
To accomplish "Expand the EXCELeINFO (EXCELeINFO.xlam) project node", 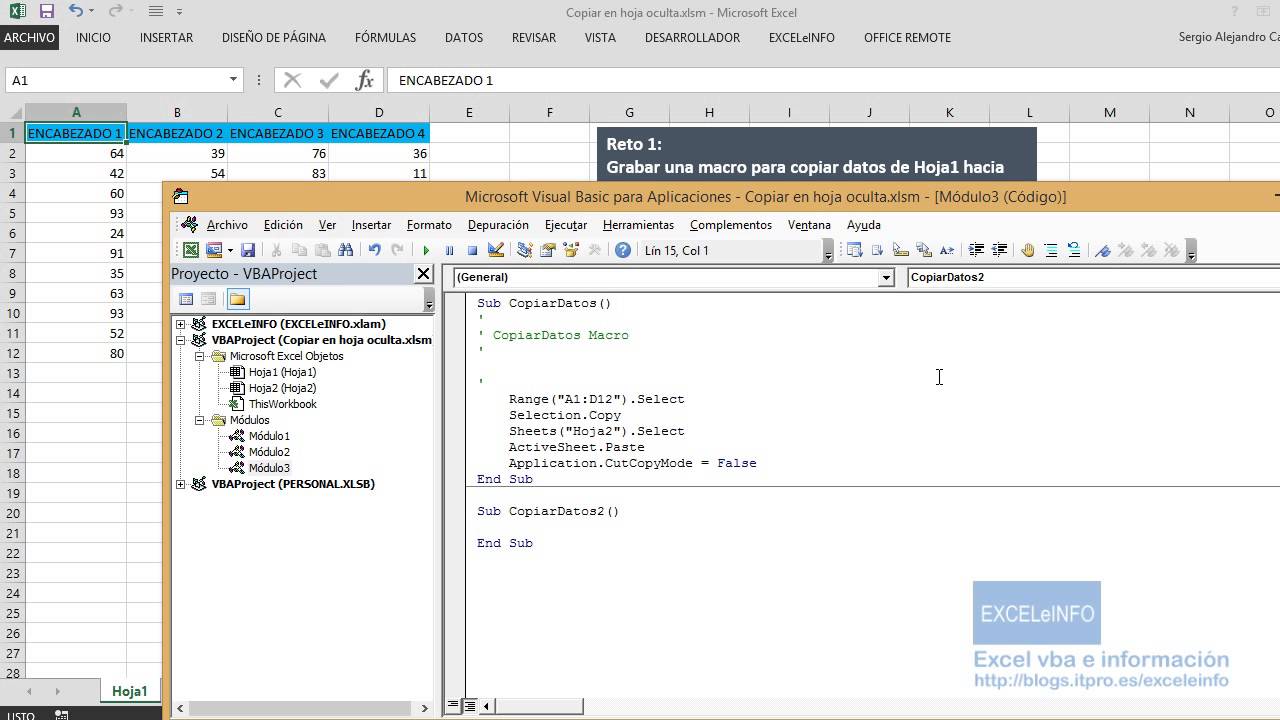I will [x=181, y=324].
